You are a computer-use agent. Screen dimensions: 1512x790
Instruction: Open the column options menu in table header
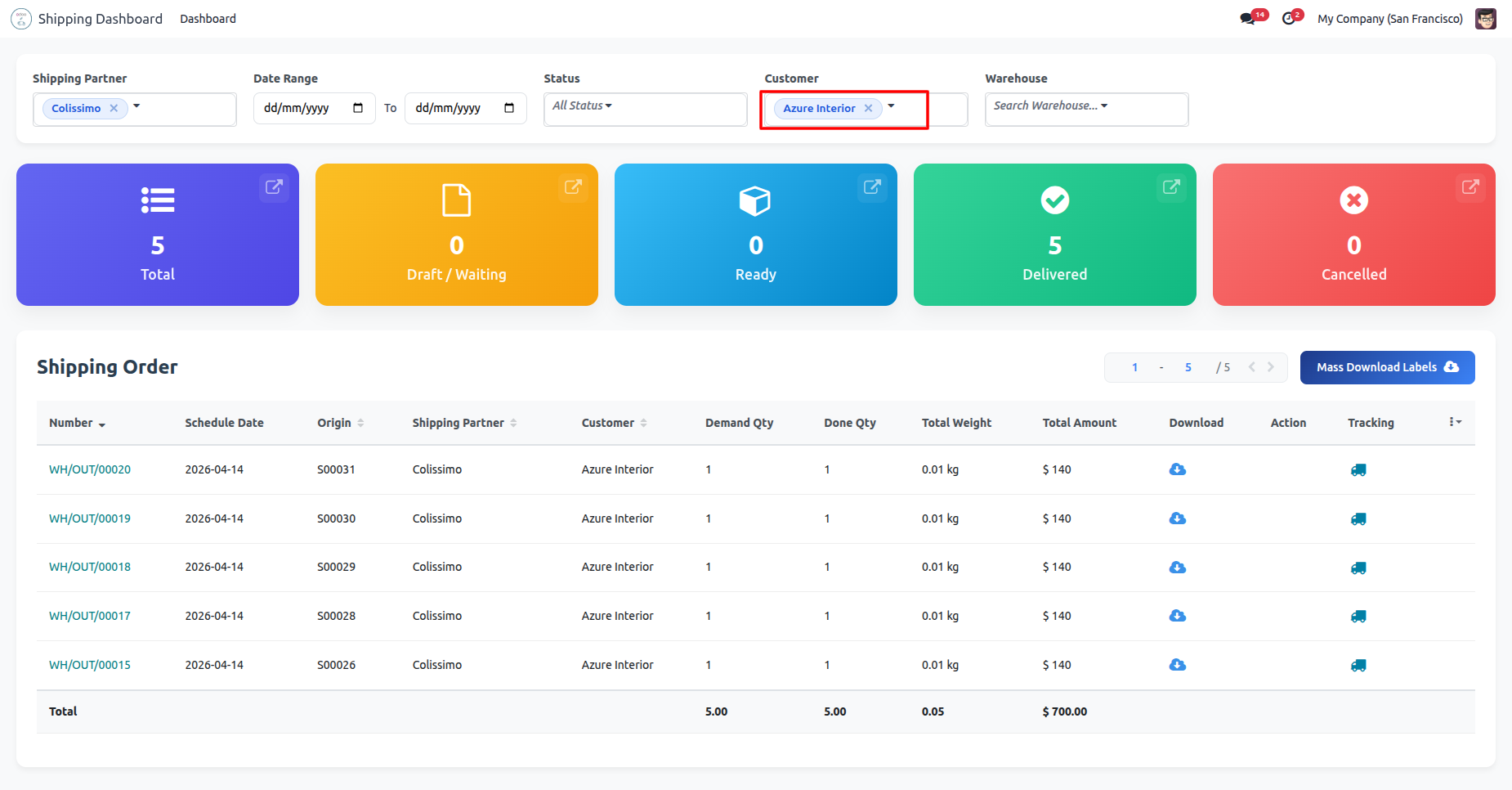click(1455, 422)
